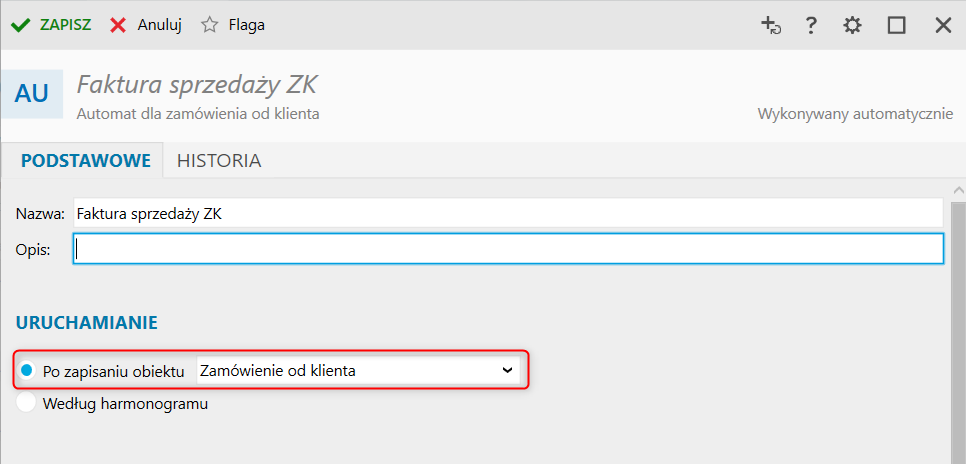The height and width of the screenshot is (464, 966).
Task: Open the Zamówienie od klienta dropdown
Action: point(358,371)
